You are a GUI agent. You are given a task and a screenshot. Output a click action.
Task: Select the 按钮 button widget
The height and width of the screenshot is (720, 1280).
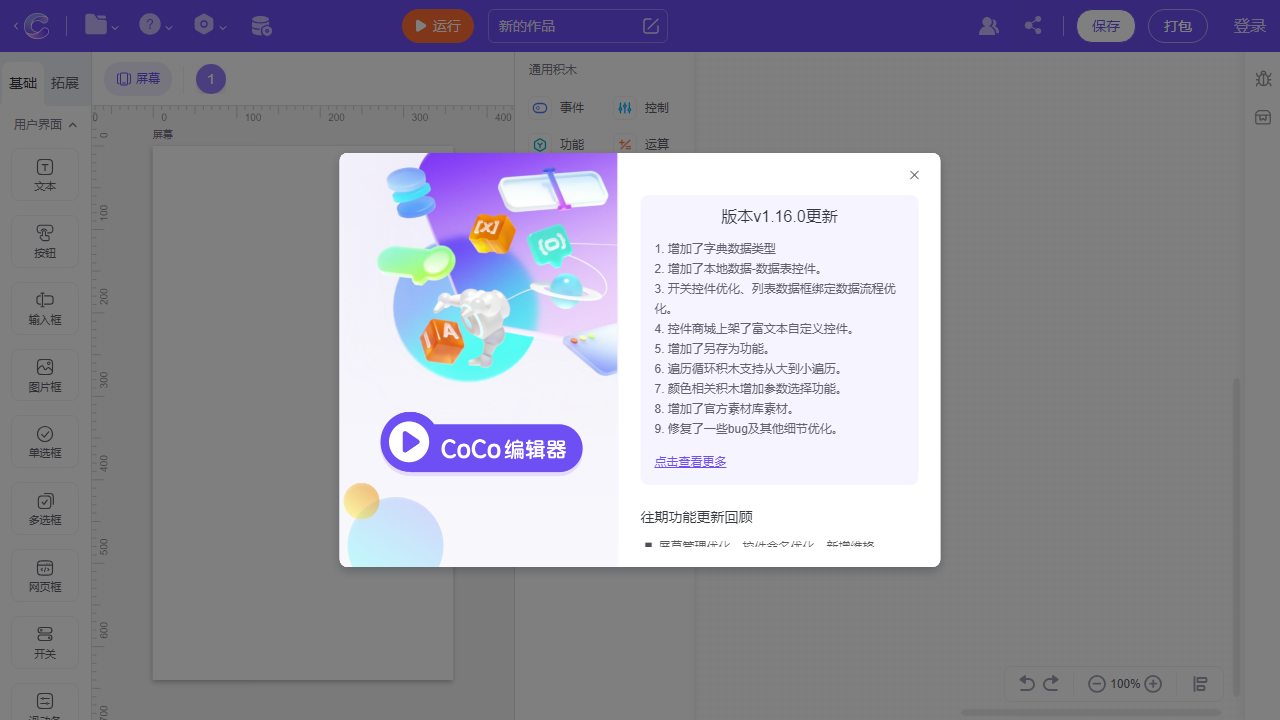click(x=45, y=241)
